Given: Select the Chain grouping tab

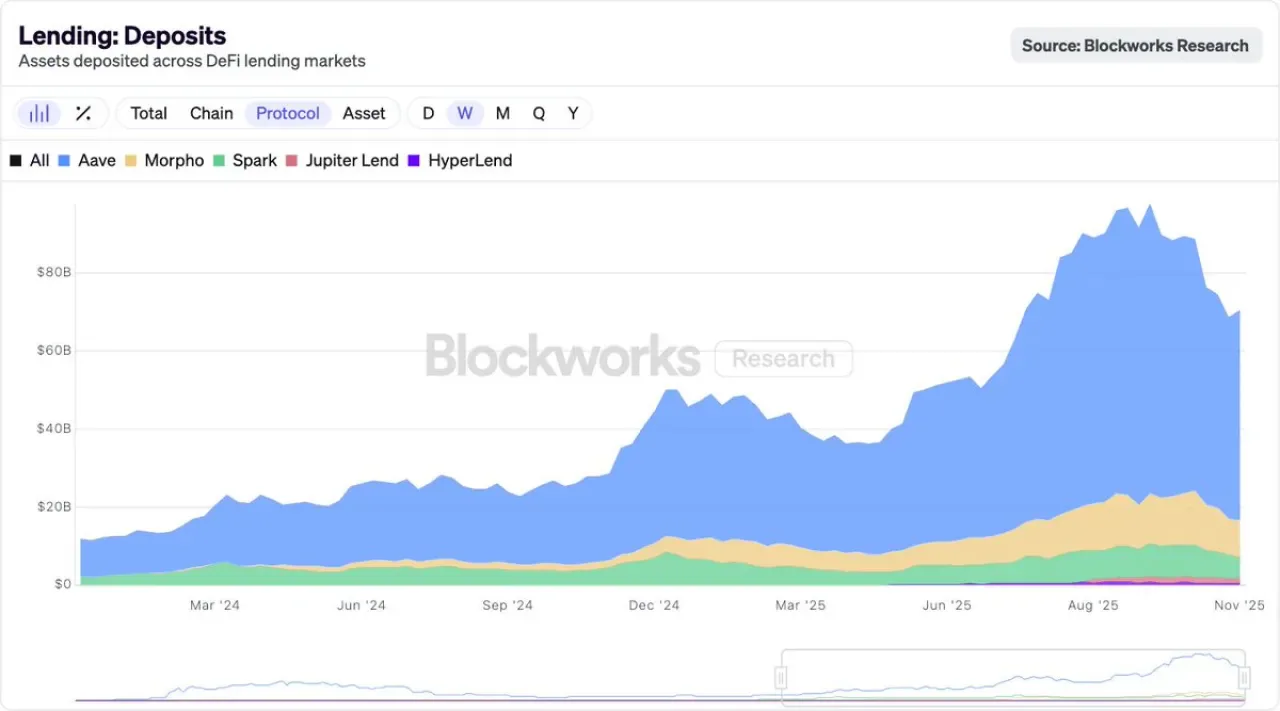Looking at the screenshot, I should pos(211,113).
